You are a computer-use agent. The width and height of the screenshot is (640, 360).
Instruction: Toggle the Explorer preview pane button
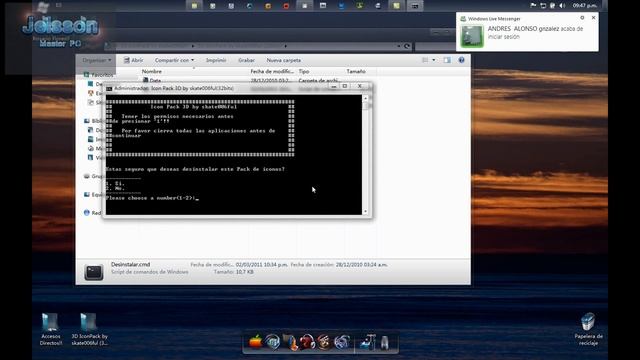click(447, 60)
